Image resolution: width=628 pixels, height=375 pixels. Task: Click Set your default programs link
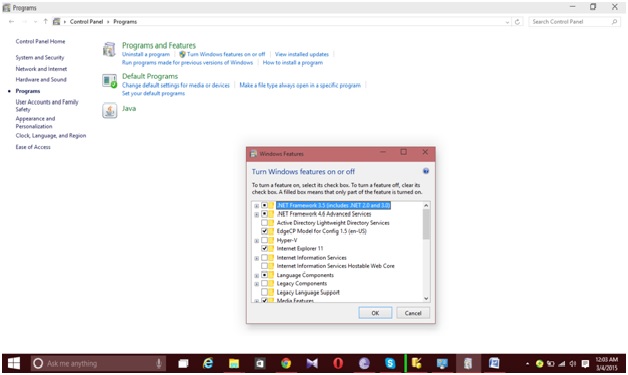coord(153,93)
